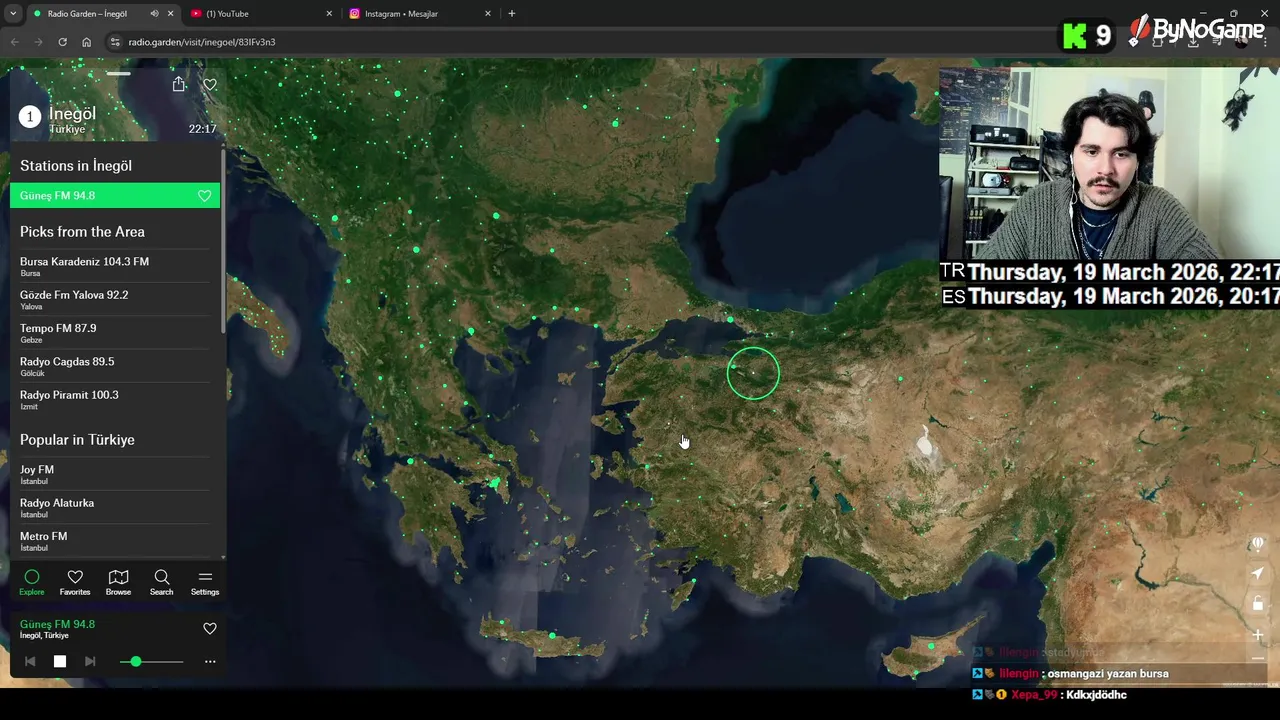The height and width of the screenshot is (720, 1280).
Task: Favorite Güneş FM 94.8 in station list
Action: [205, 196]
